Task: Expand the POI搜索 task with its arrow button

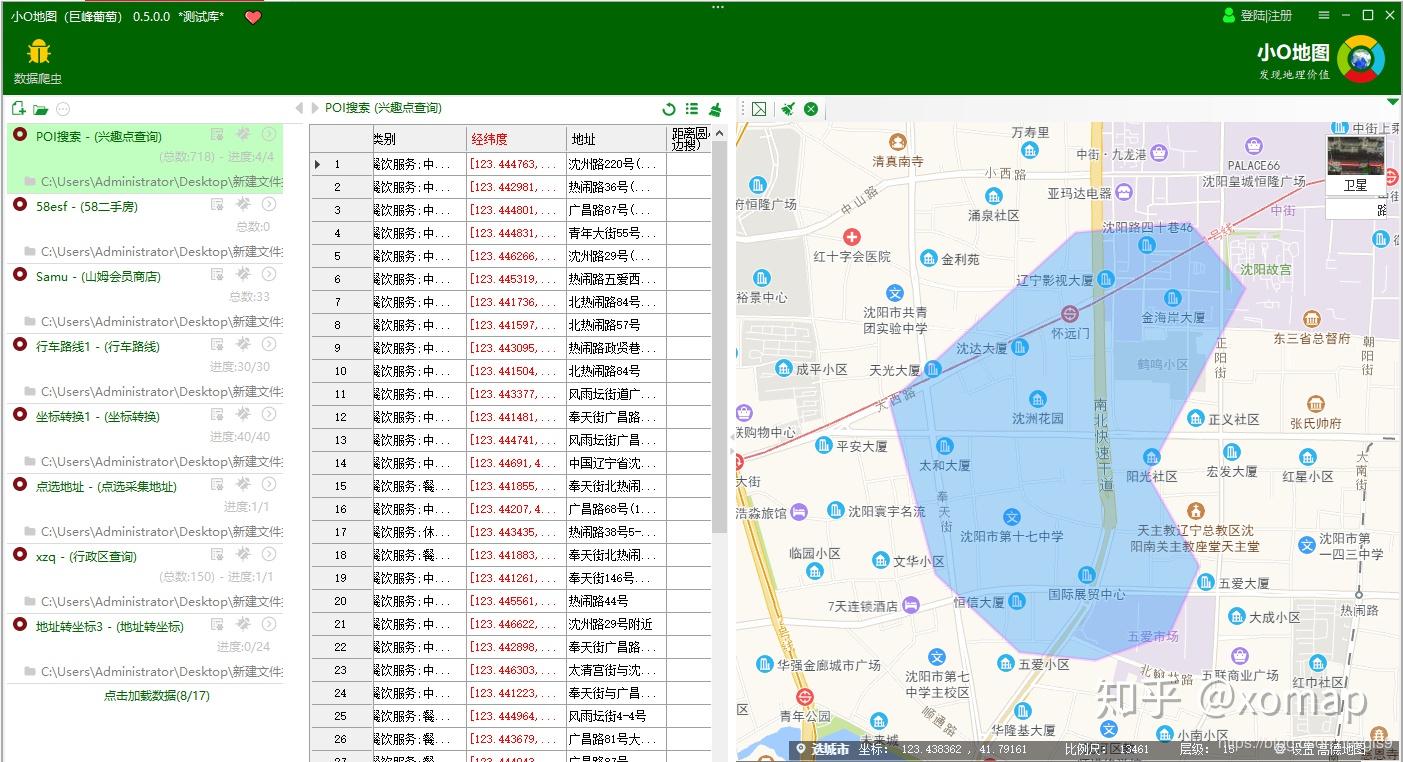Action: [x=269, y=134]
